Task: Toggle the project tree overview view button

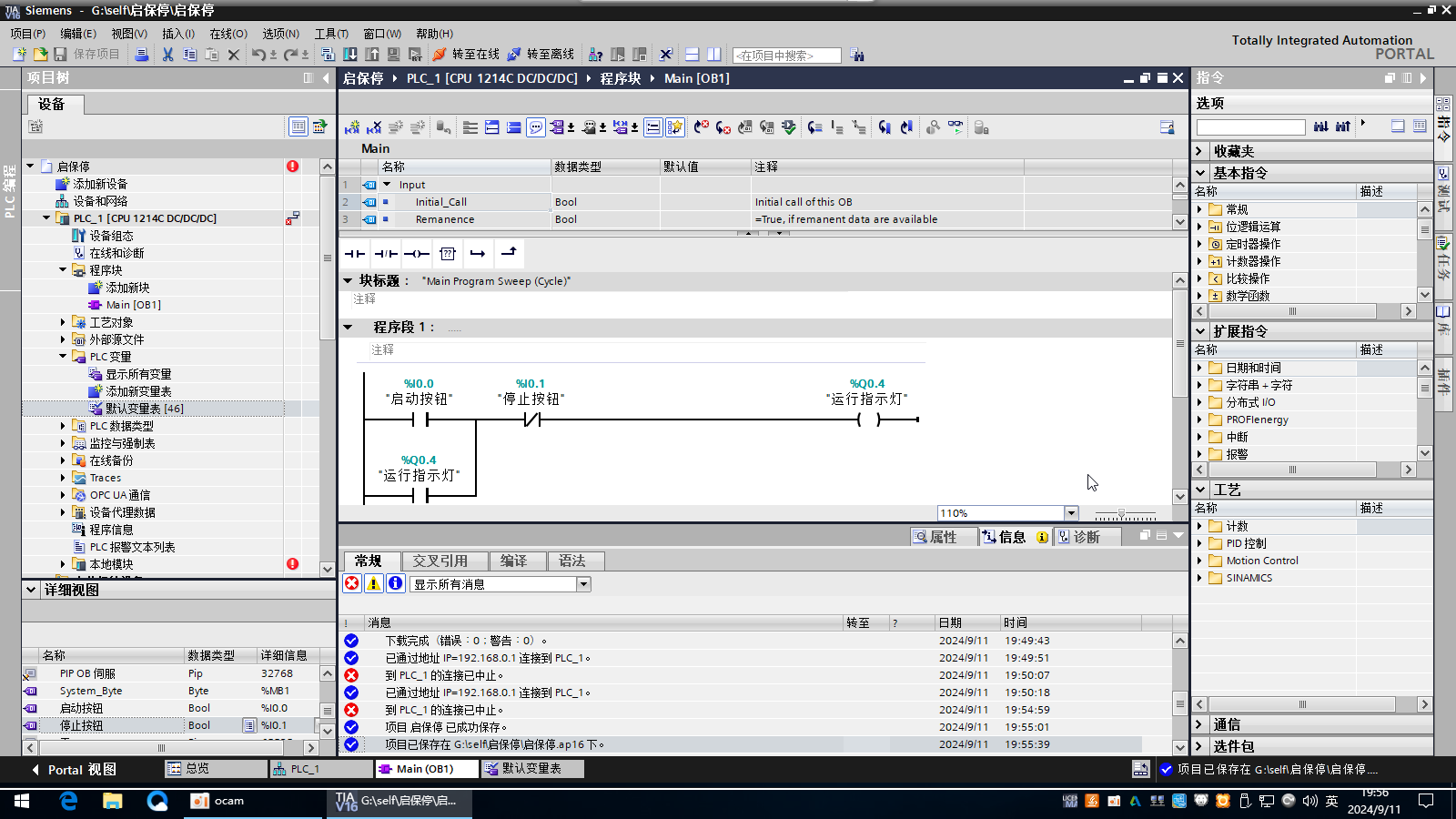Action: 298,126
